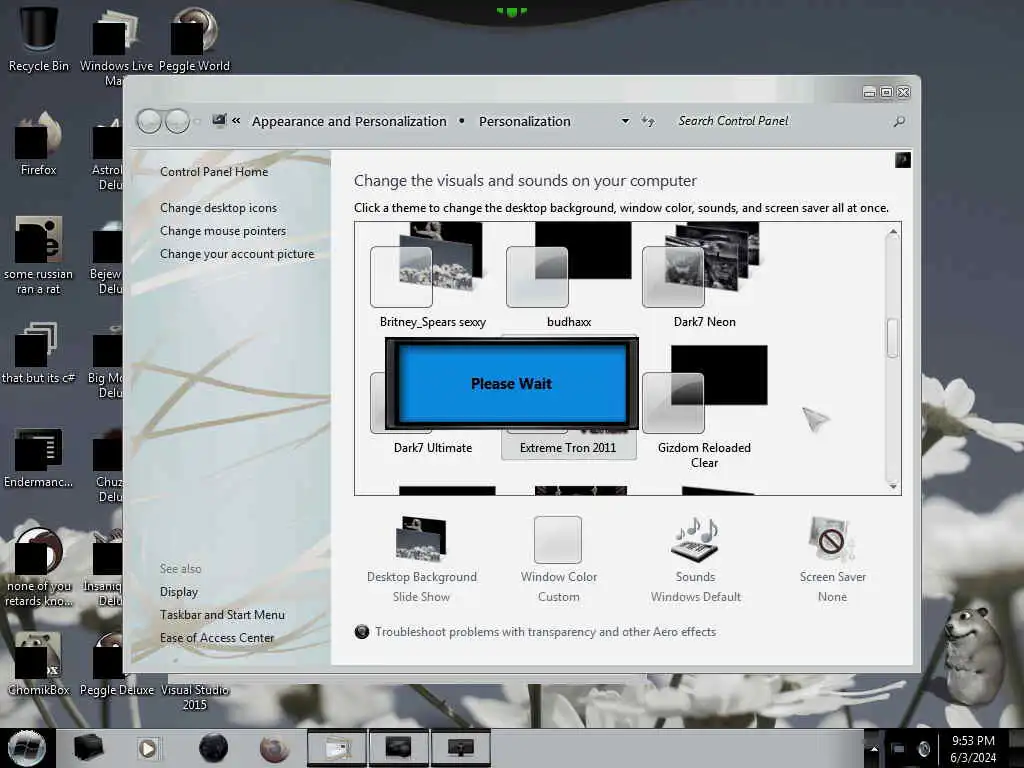1024x768 pixels.
Task: Click the theme list scrollbar thumb
Action: tap(892, 338)
